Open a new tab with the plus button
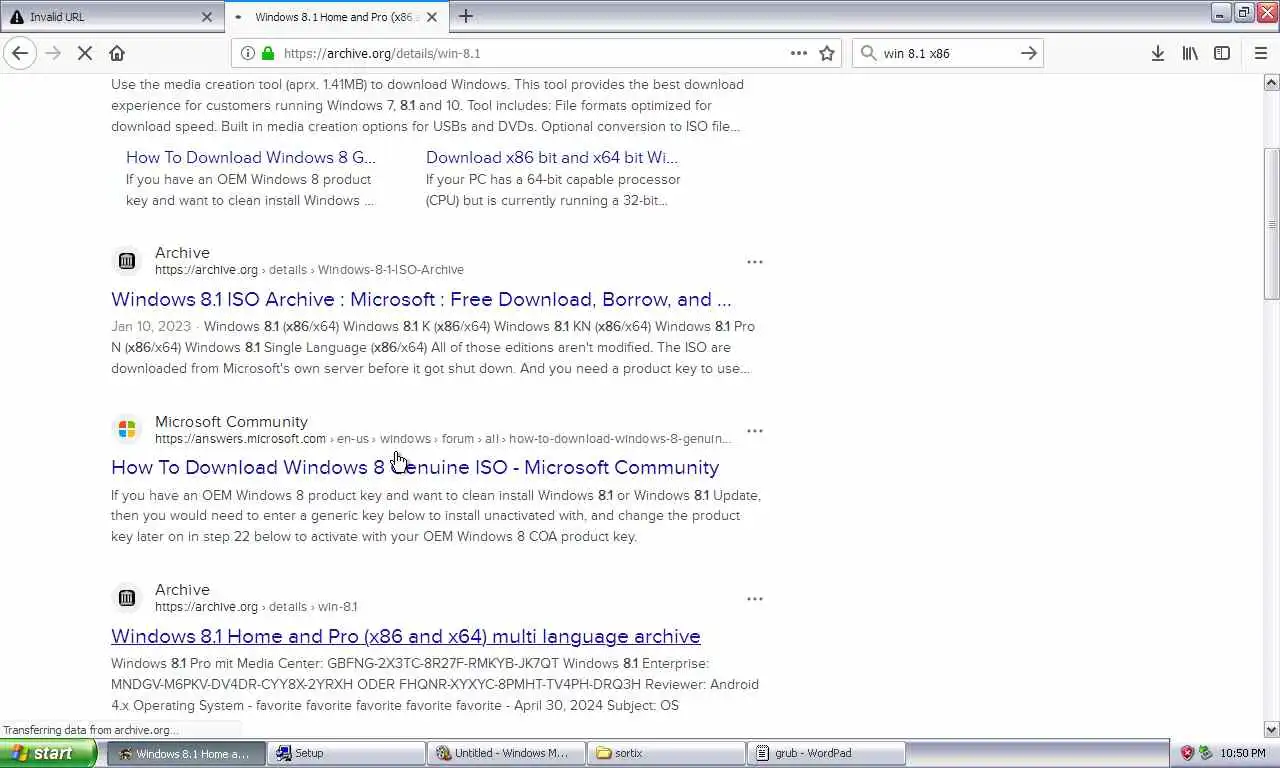 (466, 16)
